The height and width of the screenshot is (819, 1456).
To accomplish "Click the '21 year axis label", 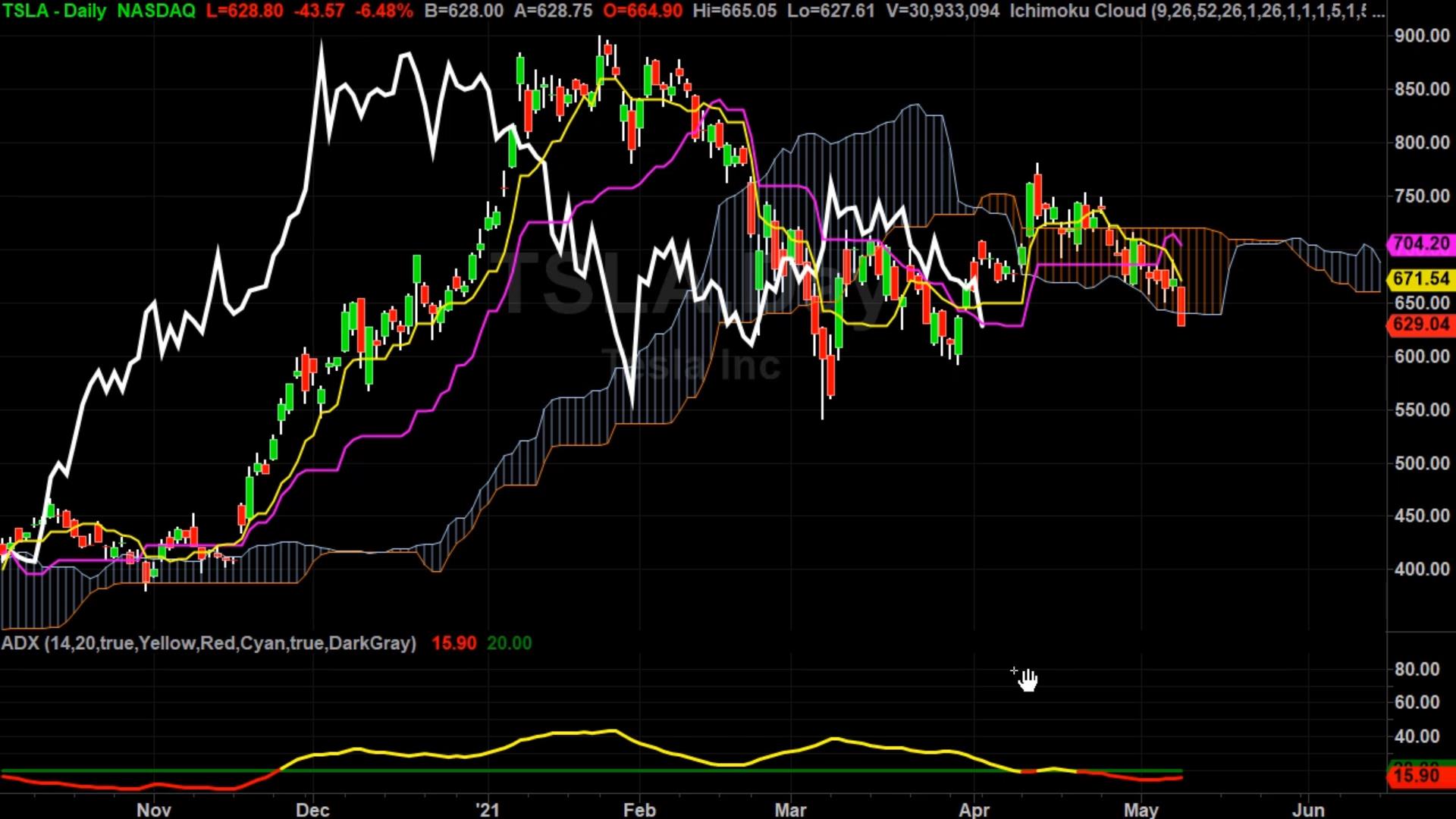I will point(488,810).
